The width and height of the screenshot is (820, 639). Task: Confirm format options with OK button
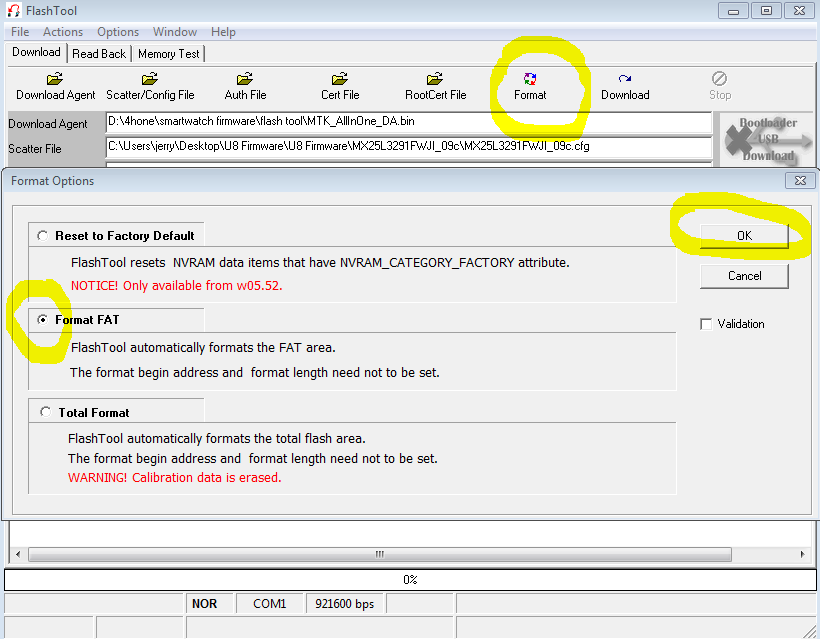744,236
